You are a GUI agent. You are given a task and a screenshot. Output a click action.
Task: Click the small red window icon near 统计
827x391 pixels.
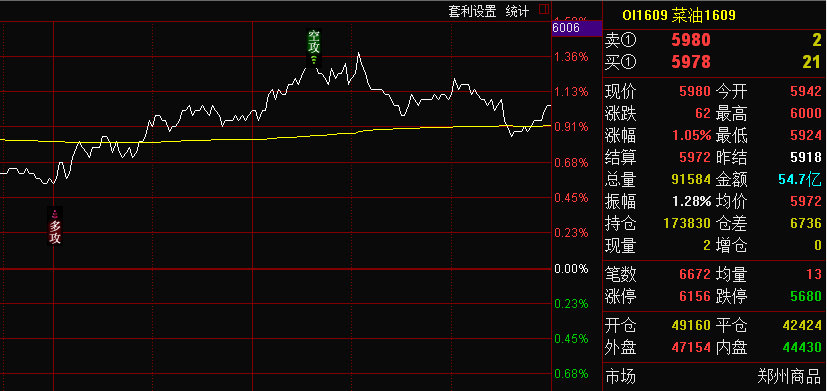(x=544, y=9)
